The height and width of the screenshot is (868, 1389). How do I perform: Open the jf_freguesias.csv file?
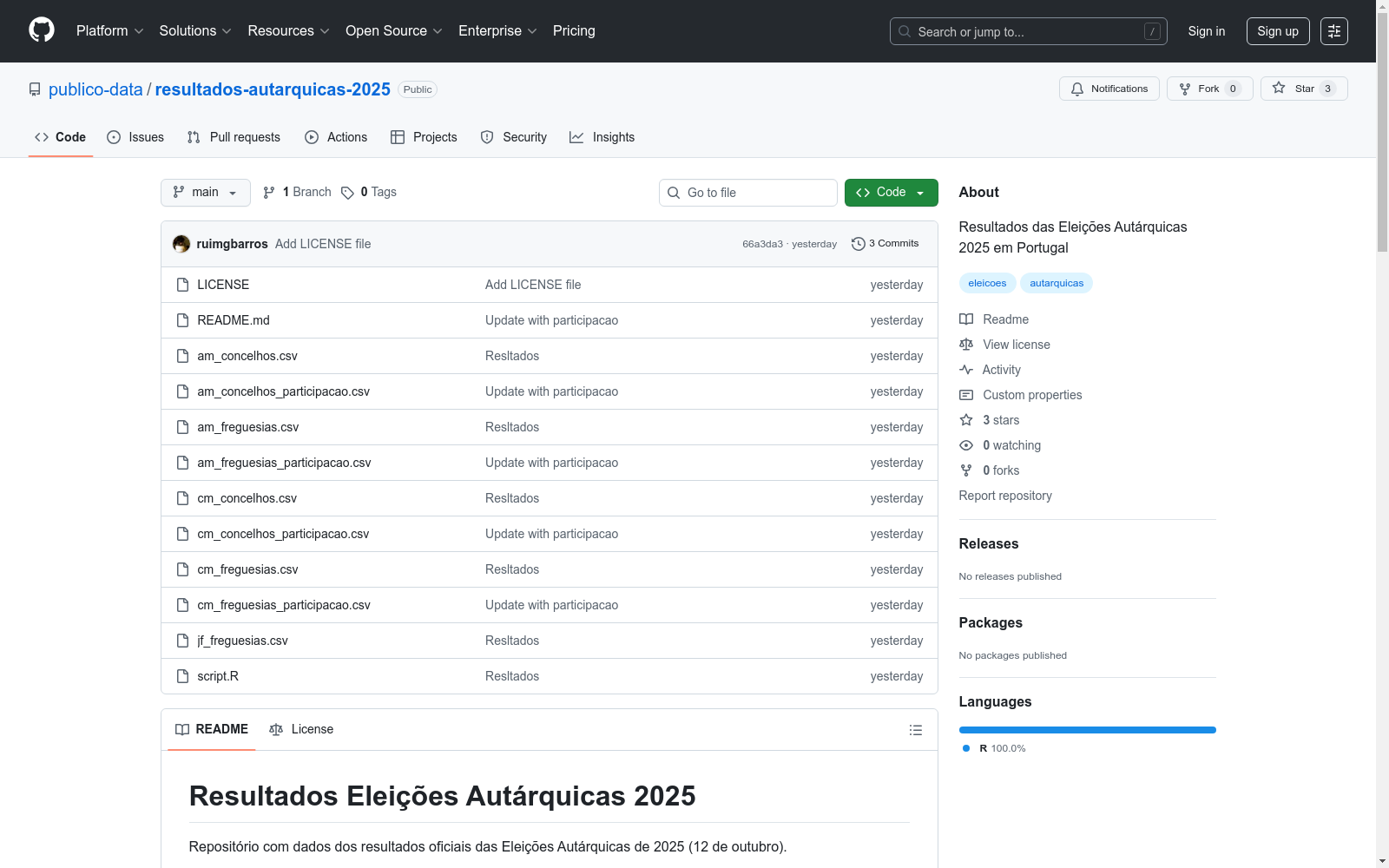[242, 641]
